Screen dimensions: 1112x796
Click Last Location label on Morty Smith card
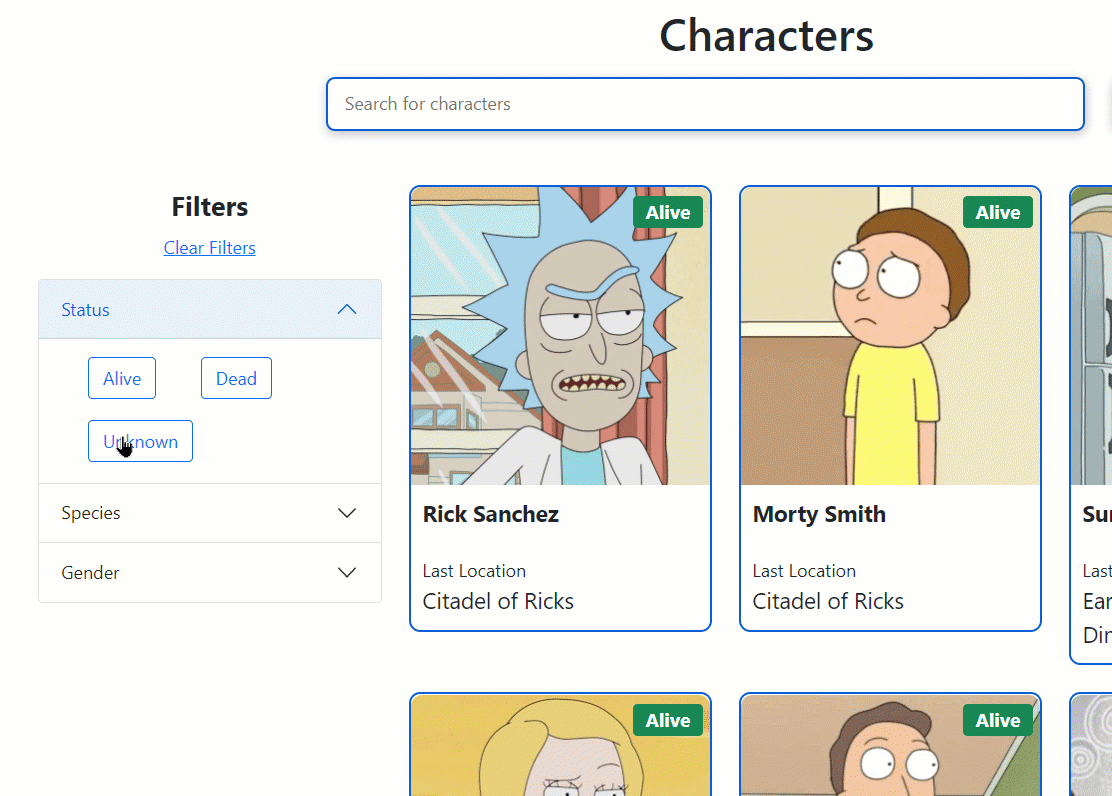[x=804, y=571]
